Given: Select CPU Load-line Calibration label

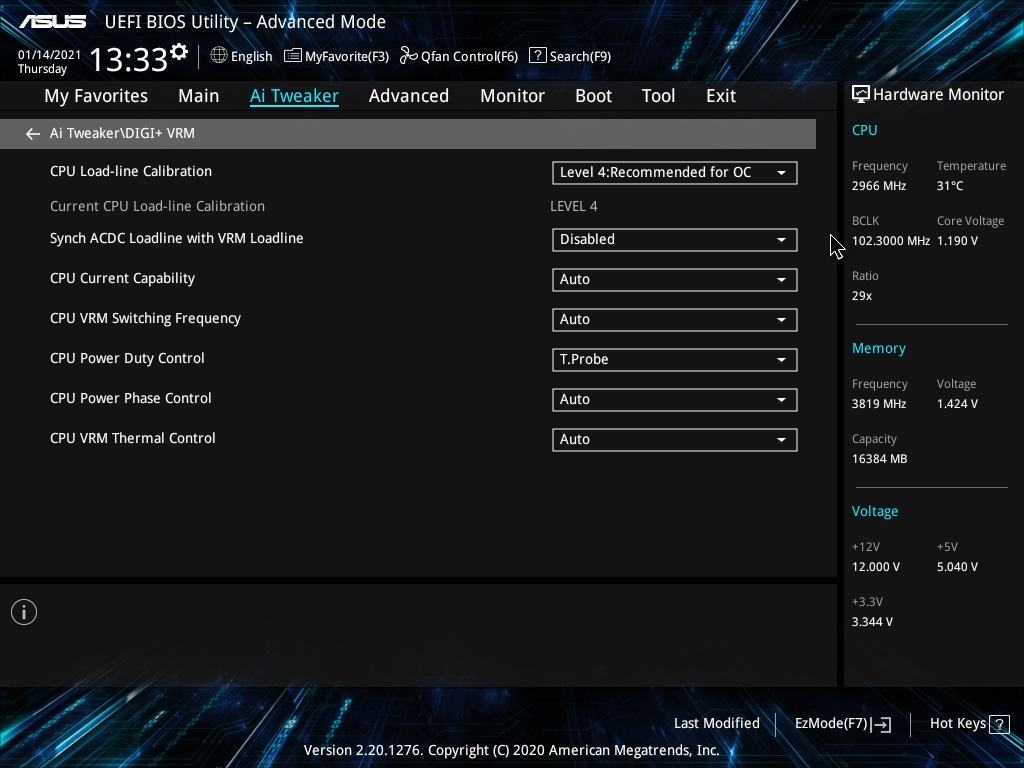Looking at the screenshot, I should (131, 171).
